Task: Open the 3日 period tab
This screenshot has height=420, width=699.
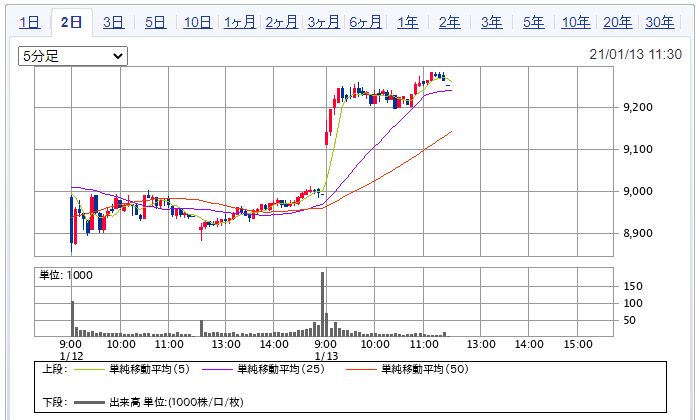Action: 113,22
